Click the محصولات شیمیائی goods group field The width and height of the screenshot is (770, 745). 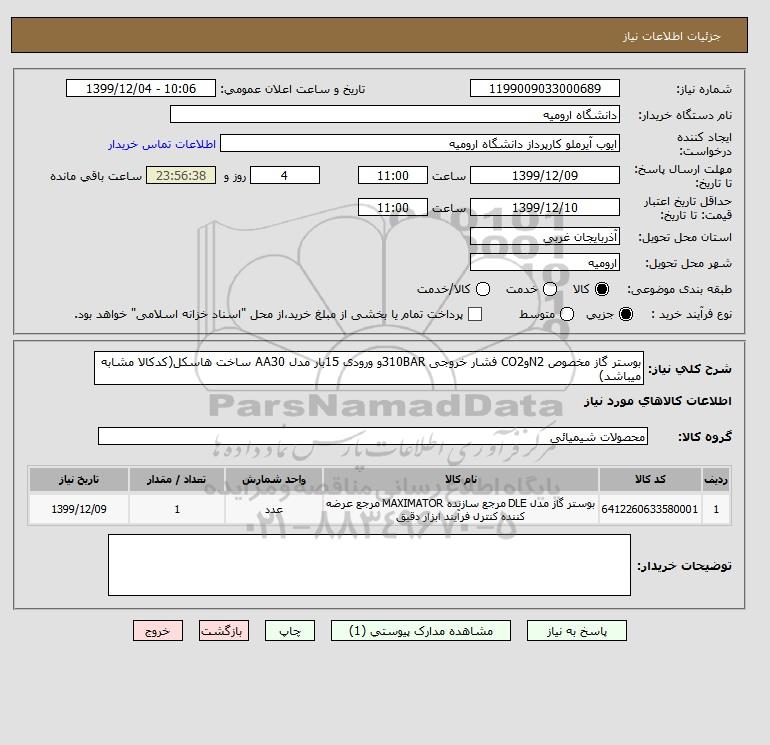[x=373, y=436]
